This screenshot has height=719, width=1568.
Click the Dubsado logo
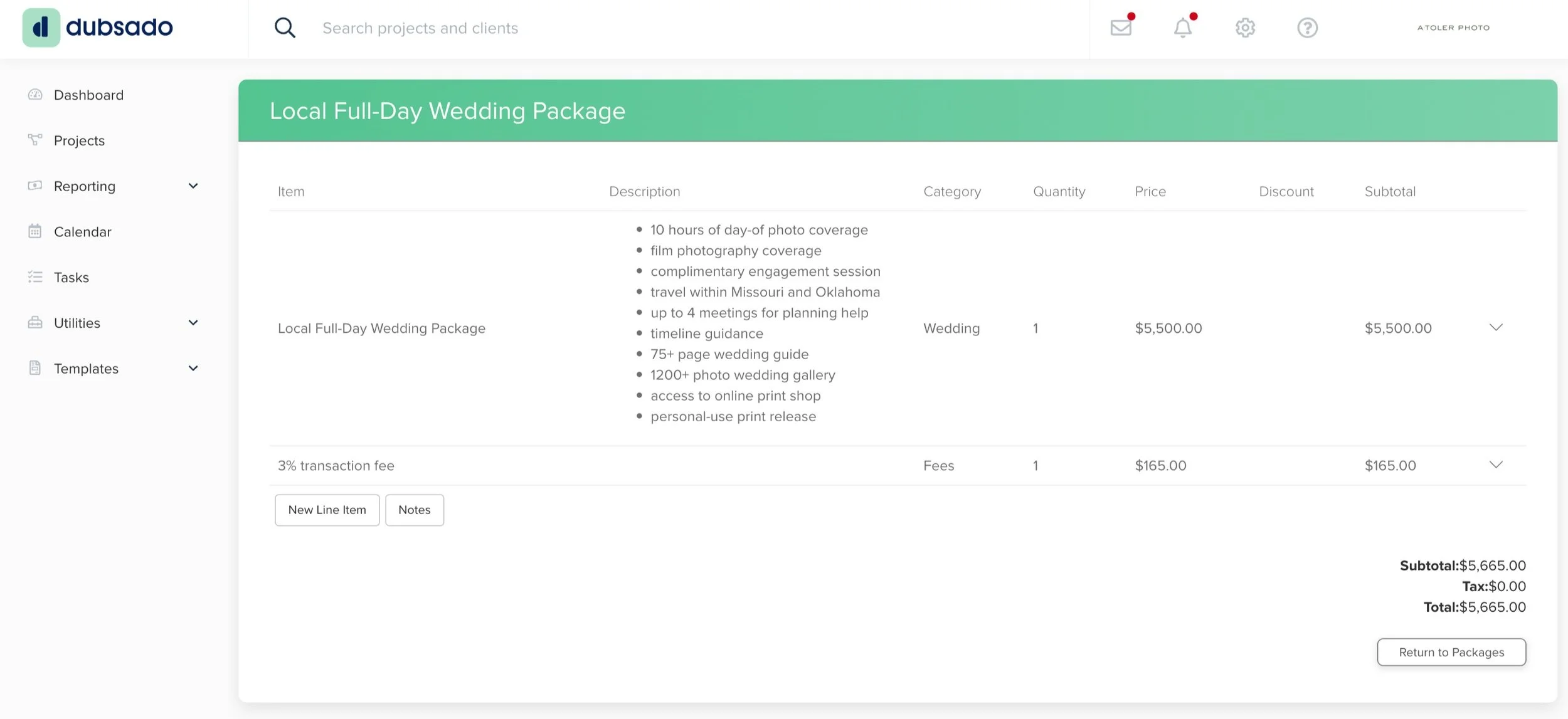pyautogui.click(x=98, y=28)
